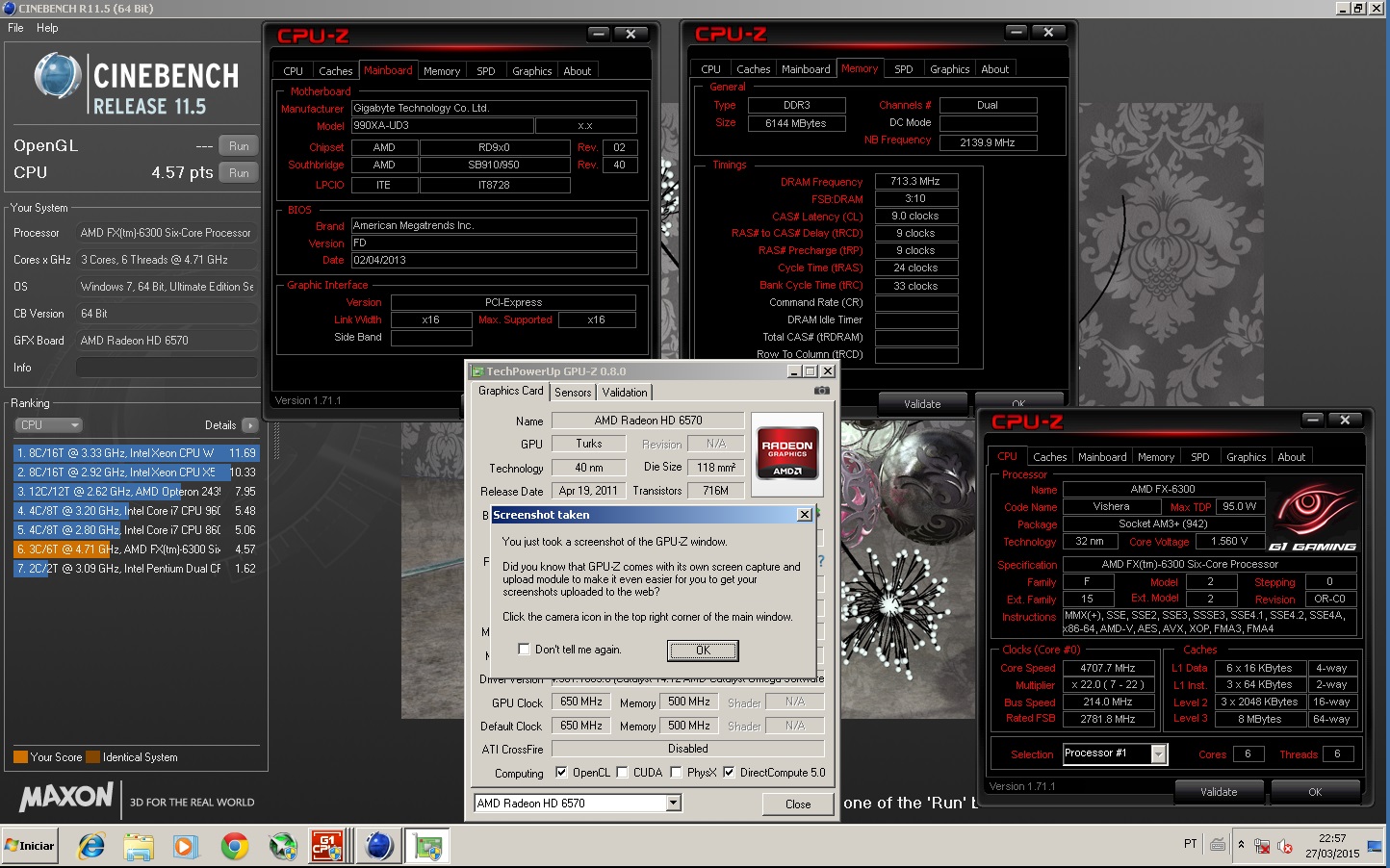Click Validate in bottom-right CPU-Z window
This screenshot has width=1390, height=868.
(x=1219, y=792)
